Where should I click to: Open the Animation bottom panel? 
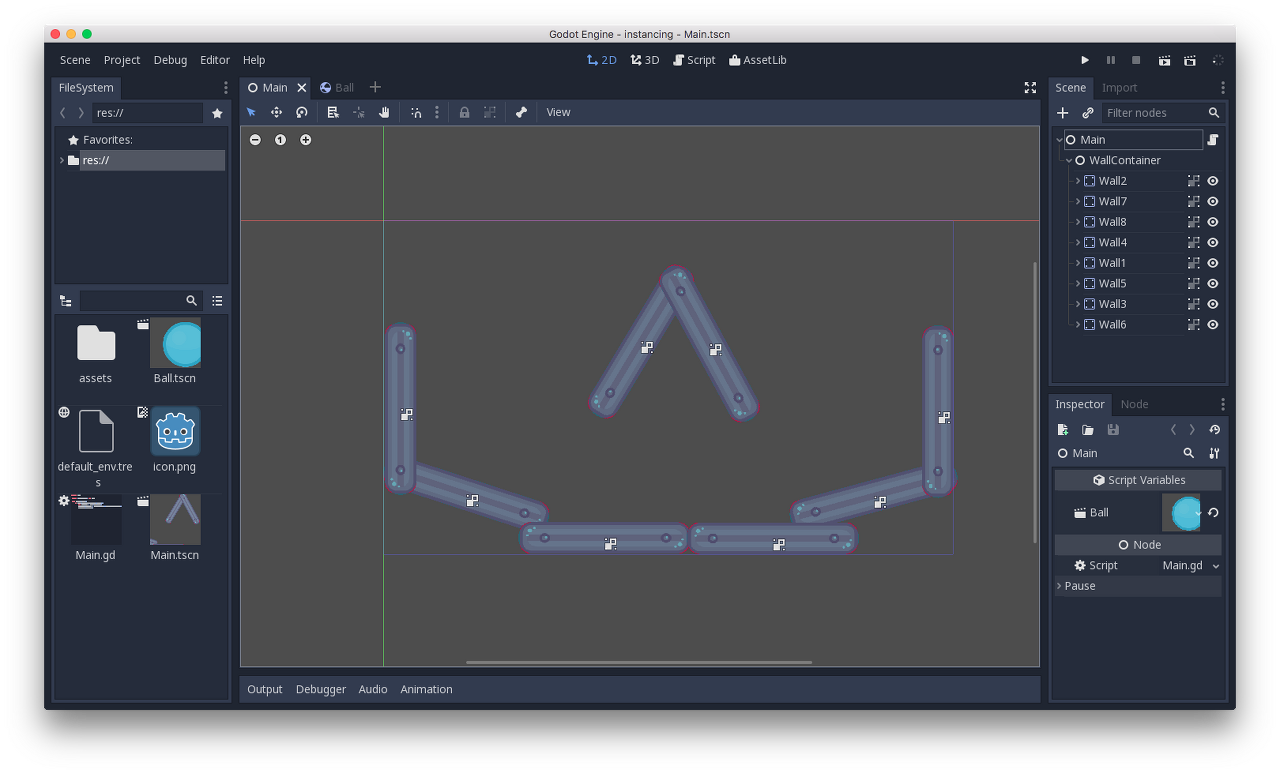(x=426, y=689)
